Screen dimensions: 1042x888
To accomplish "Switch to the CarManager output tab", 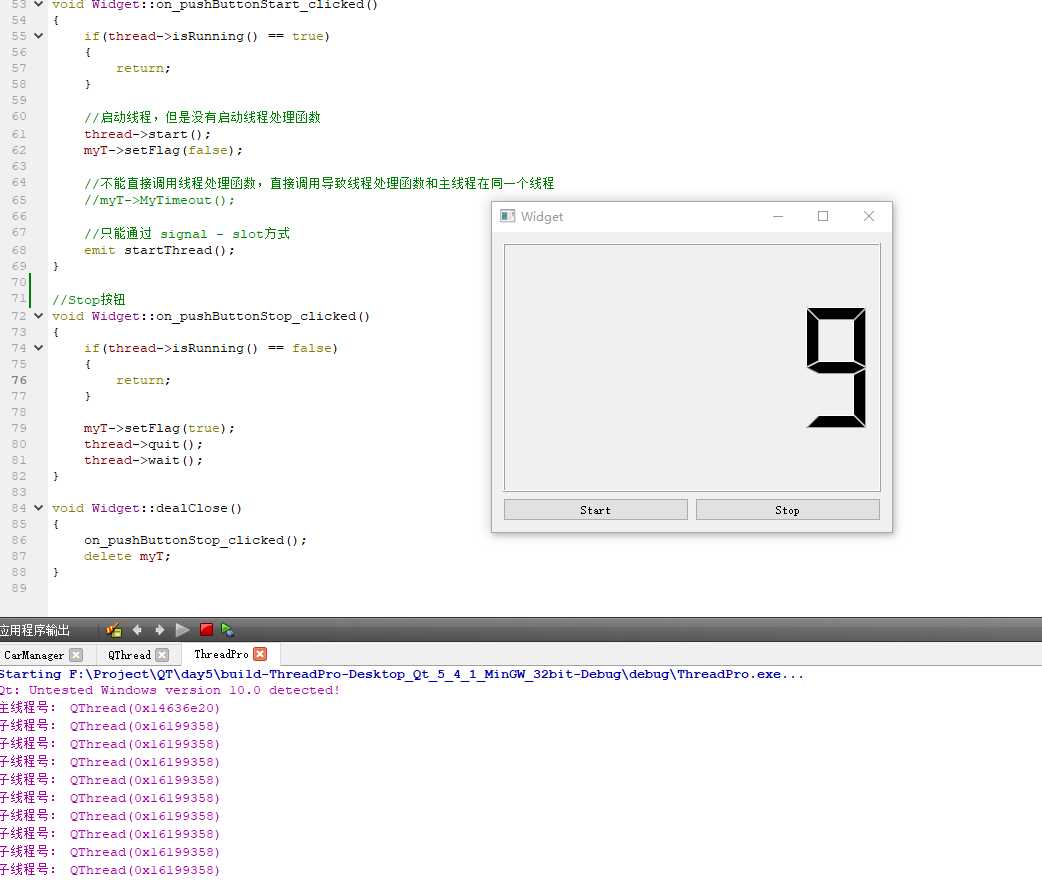I will 34,655.
